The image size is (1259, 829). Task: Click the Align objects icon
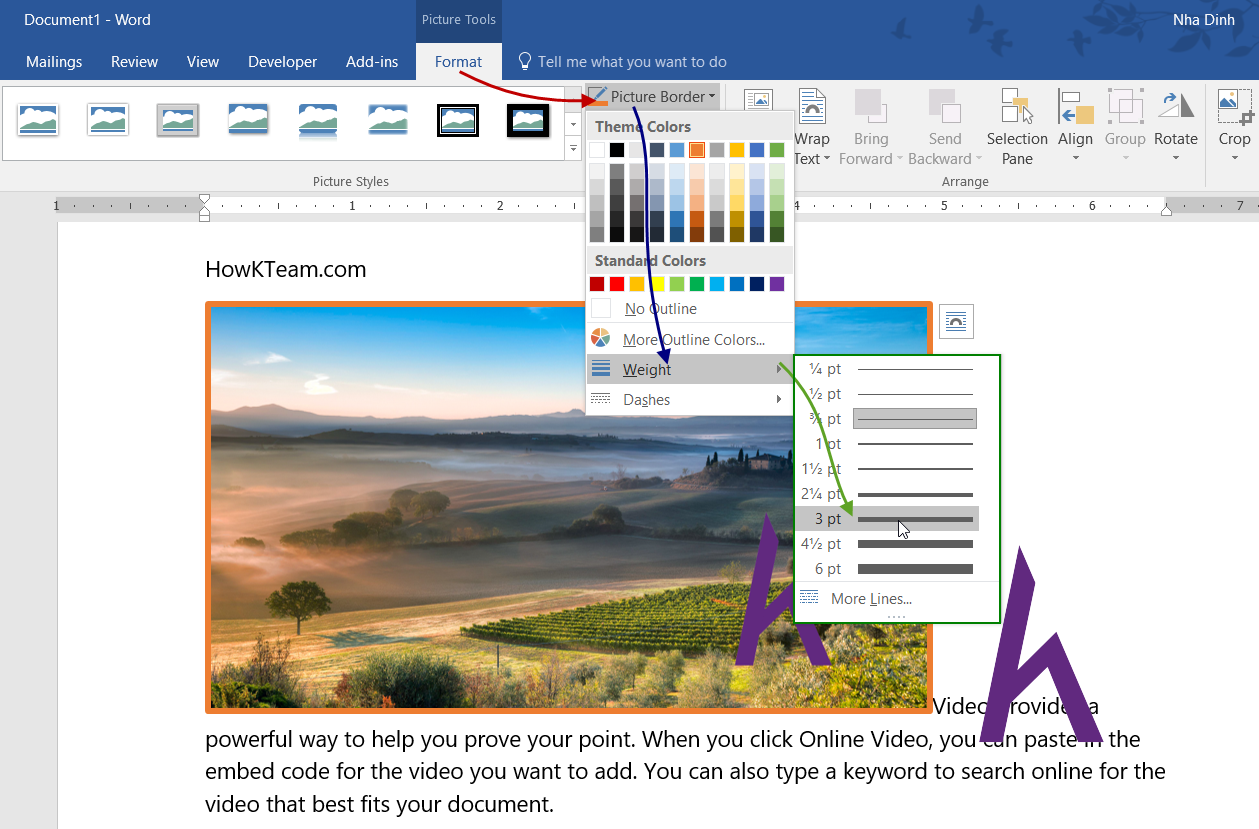(1076, 106)
